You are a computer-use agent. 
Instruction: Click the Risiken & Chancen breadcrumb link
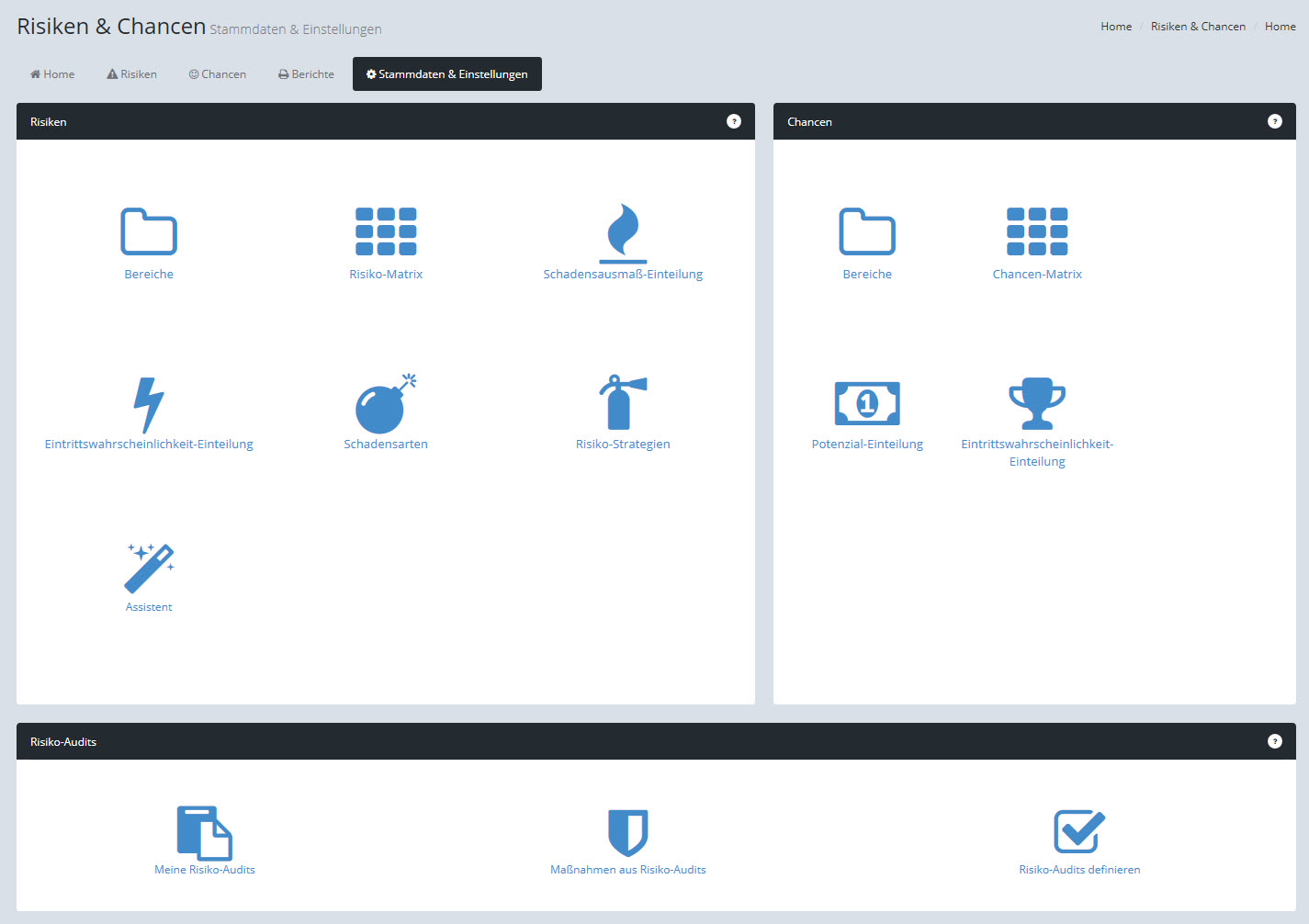tap(1198, 27)
